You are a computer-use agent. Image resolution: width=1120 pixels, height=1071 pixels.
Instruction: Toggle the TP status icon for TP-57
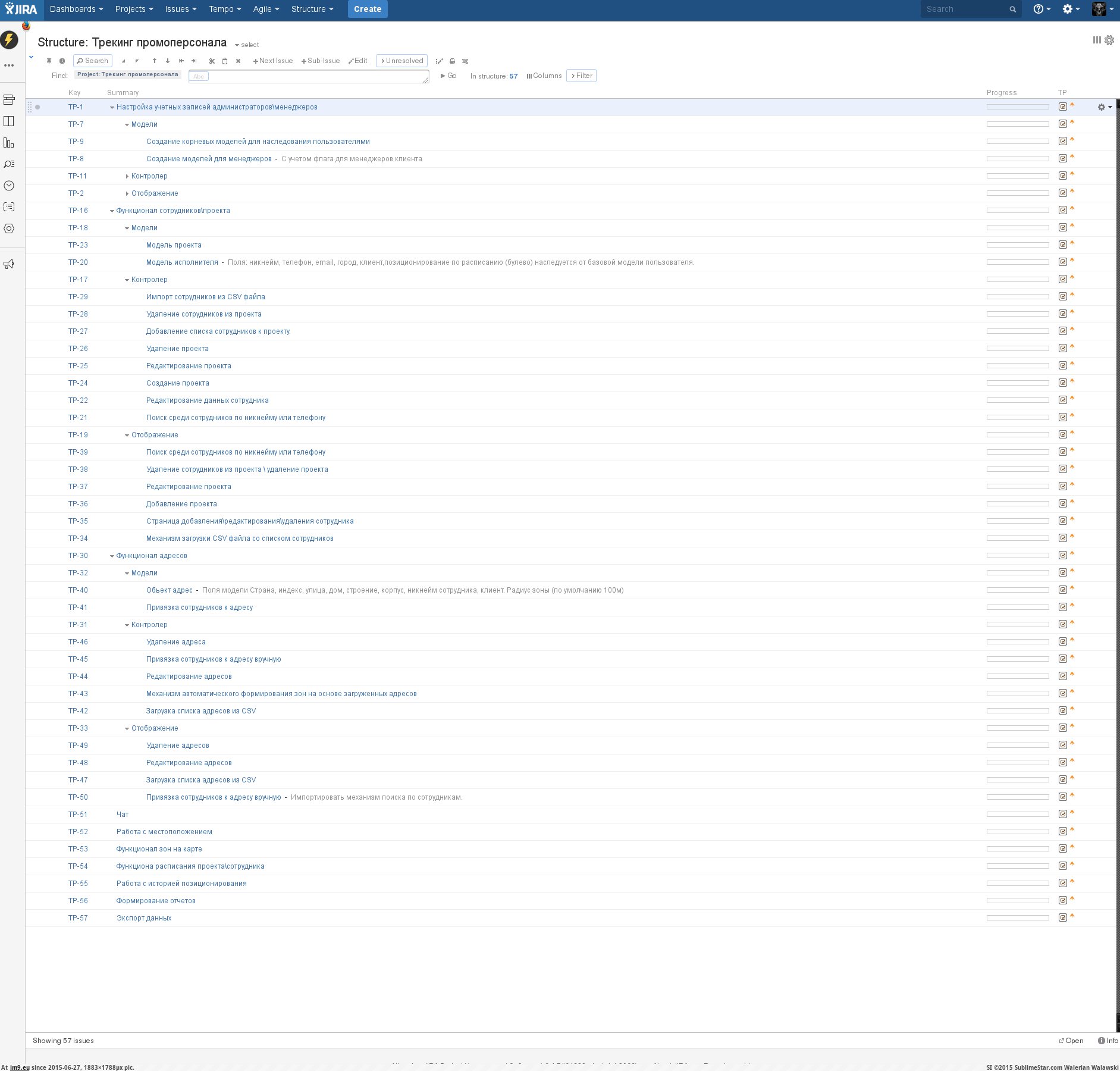[1063, 917]
